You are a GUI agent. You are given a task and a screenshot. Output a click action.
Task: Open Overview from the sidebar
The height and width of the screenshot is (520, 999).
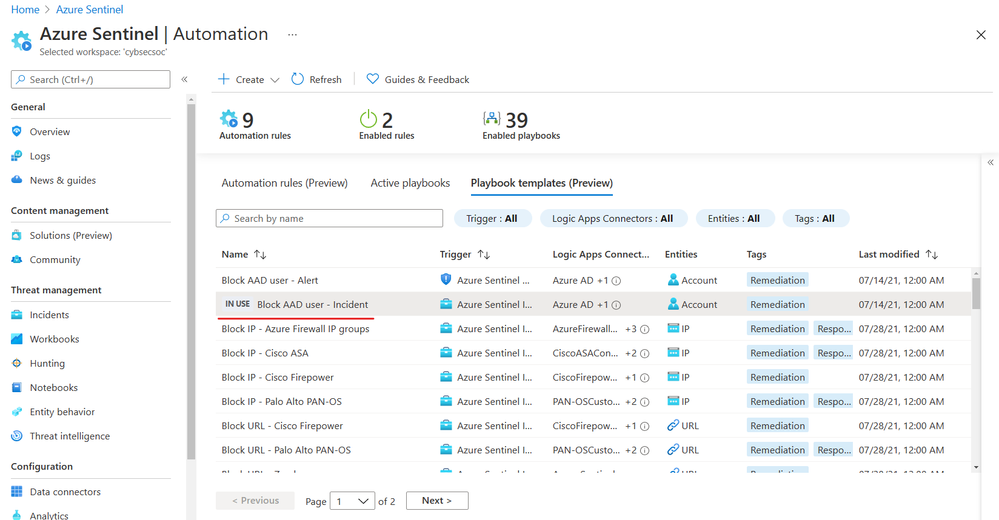click(50, 132)
